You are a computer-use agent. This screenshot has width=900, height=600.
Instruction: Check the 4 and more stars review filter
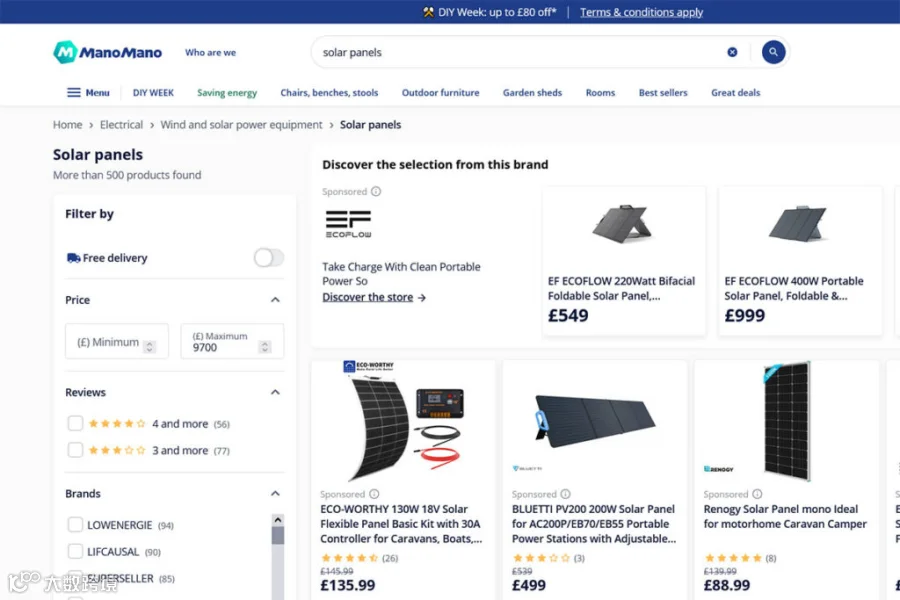click(75, 424)
